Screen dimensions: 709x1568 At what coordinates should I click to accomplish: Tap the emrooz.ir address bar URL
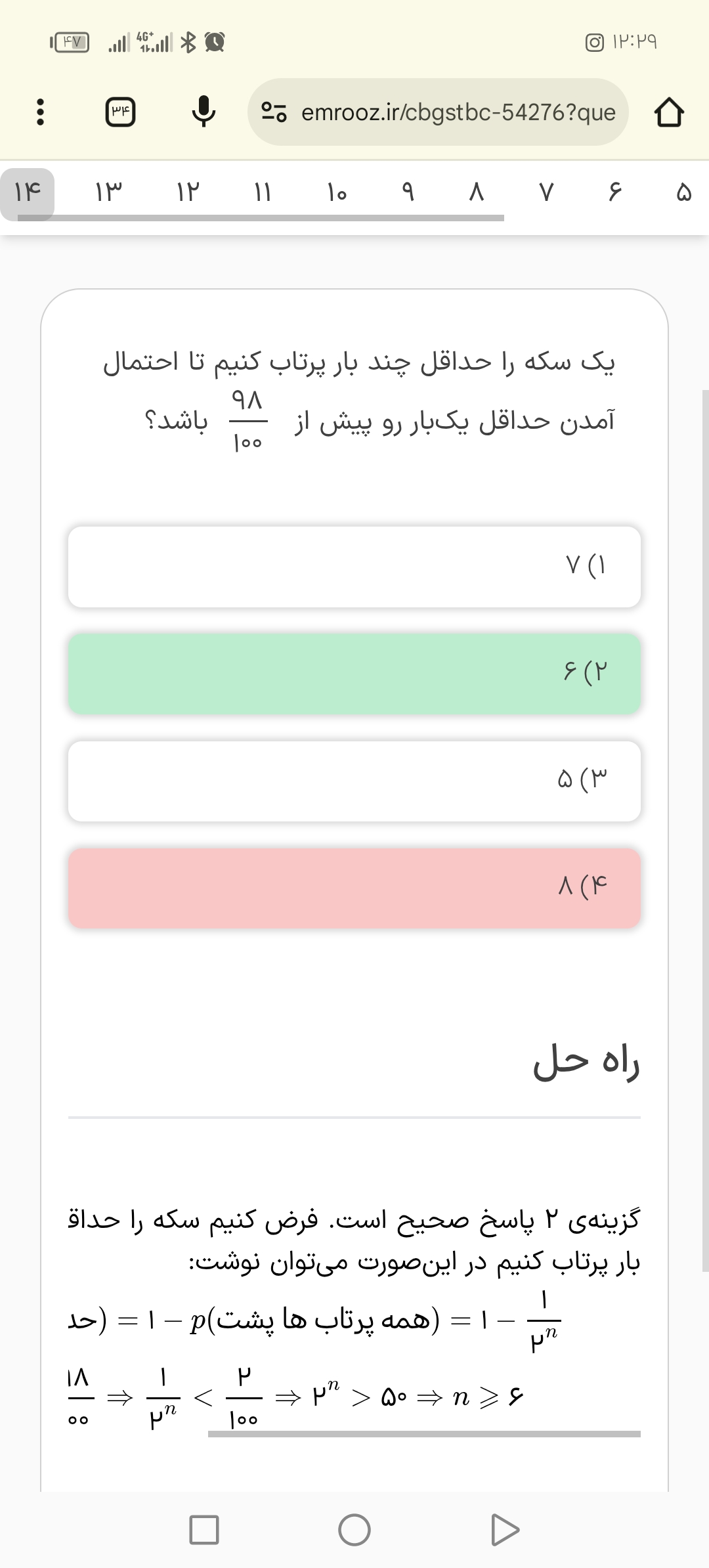458,112
